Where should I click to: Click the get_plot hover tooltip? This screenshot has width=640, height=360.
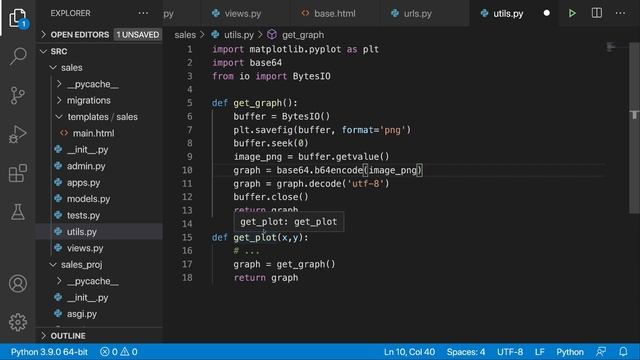(x=289, y=222)
